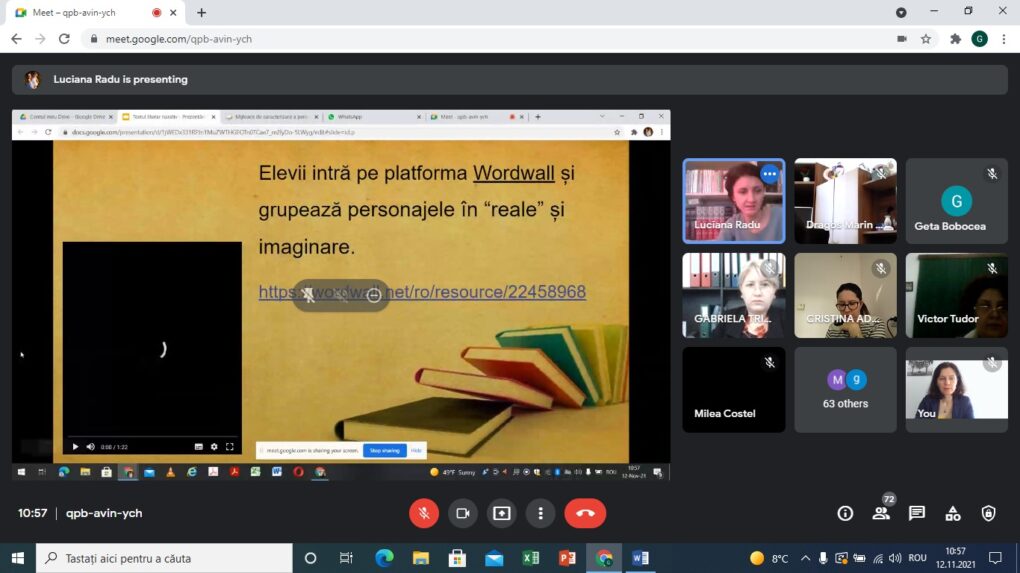Unmute the microphone in Meet controls
This screenshot has height=573, width=1020.
pos(423,513)
